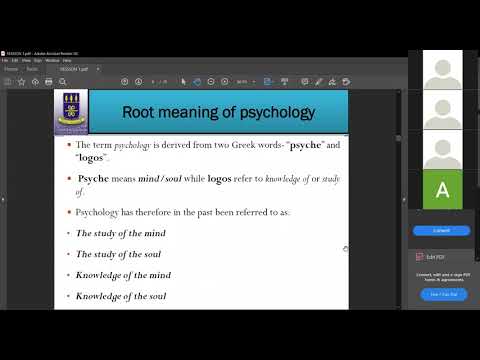The width and height of the screenshot is (480, 360).
Task: Click the Free 7-day trial button
Action: click(444, 295)
